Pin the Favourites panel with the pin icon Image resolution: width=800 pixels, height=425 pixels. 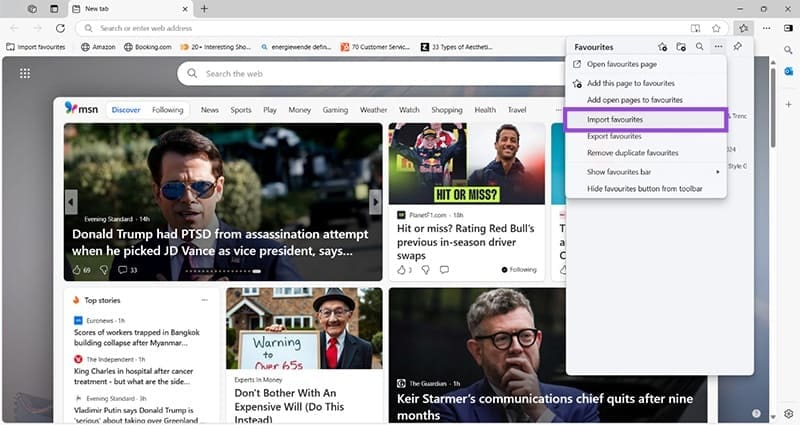737,47
